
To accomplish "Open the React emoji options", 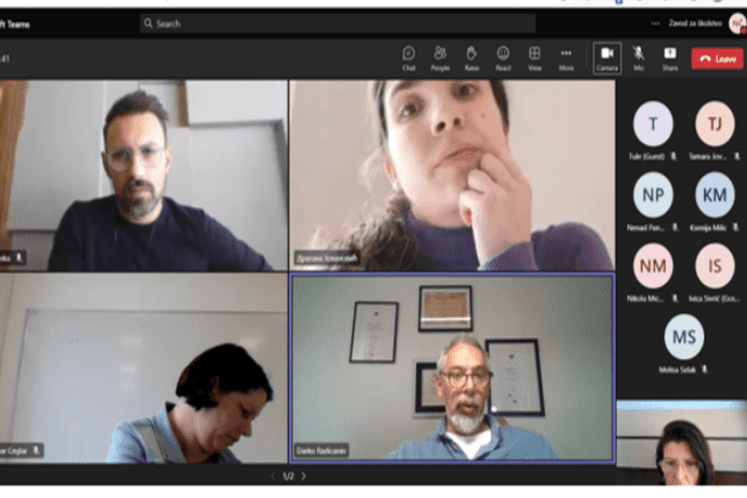I will click(x=503, y=56).
